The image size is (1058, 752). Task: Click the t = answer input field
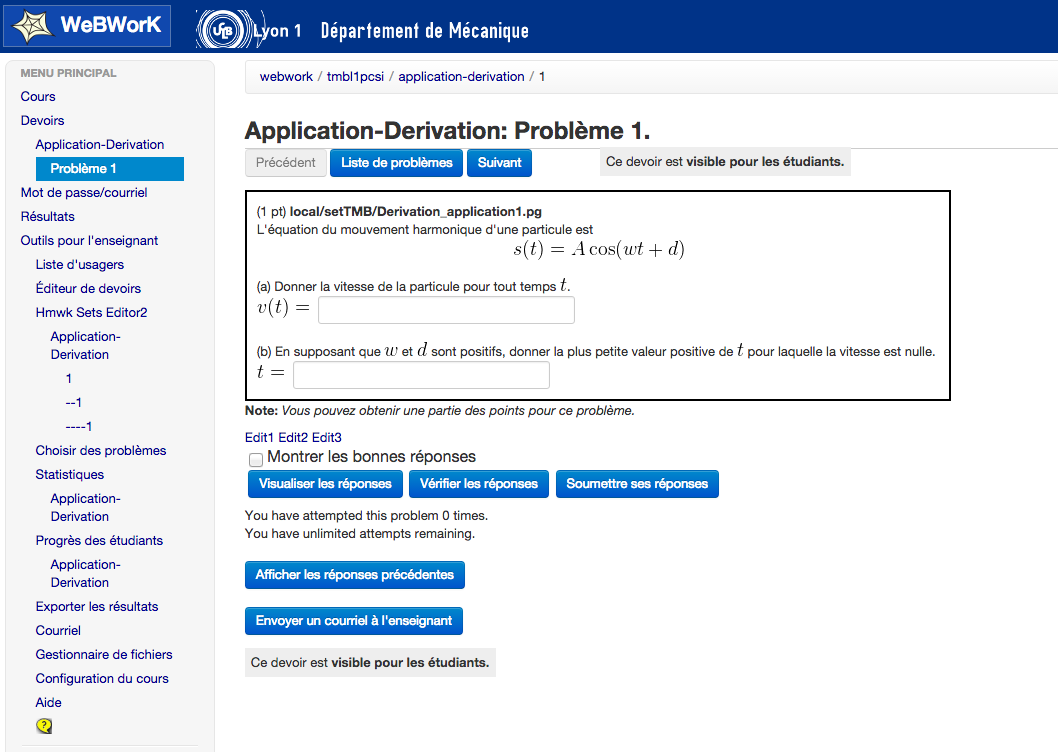pyautogui.click(x=421, y=375)
